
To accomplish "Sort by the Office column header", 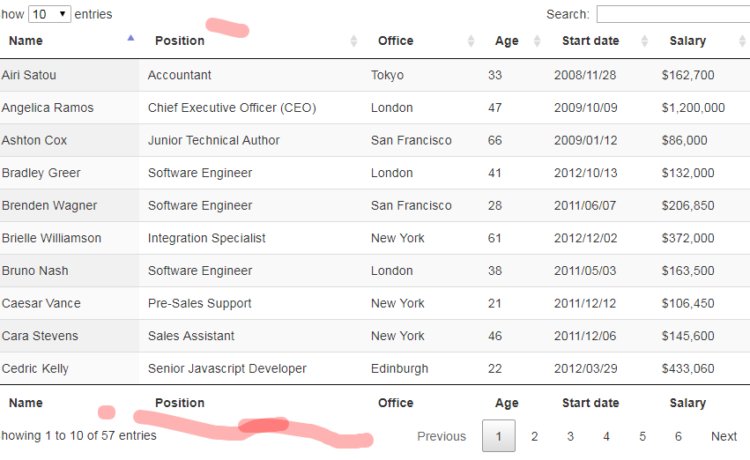I will pos(396,41).
